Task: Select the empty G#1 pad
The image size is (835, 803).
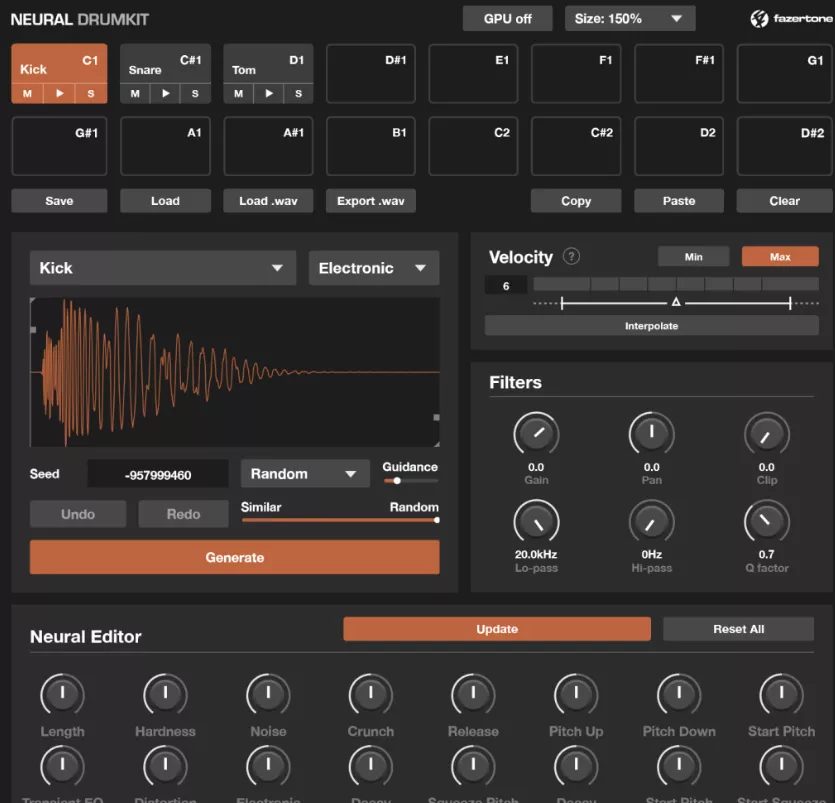Action: point(59,146)
